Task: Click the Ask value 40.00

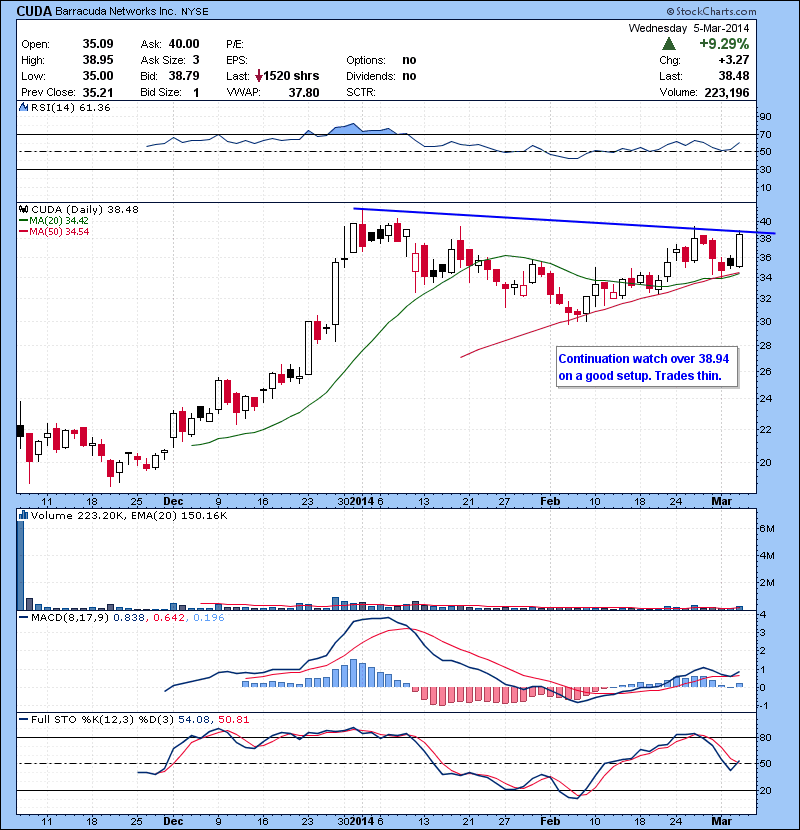Action: (x=184, y=44)
